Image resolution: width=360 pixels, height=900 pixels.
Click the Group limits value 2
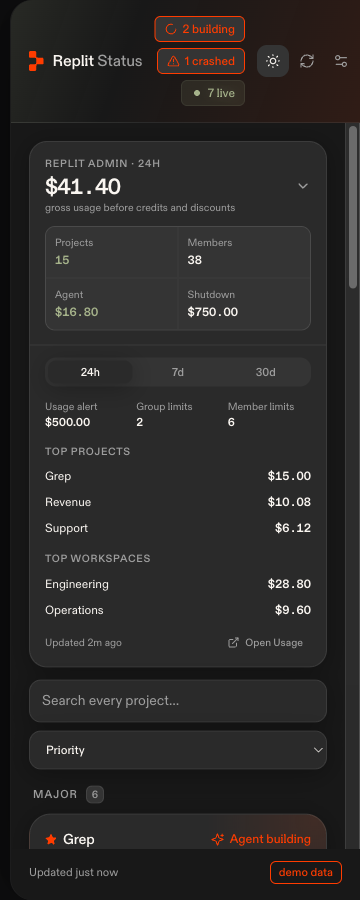140,422
